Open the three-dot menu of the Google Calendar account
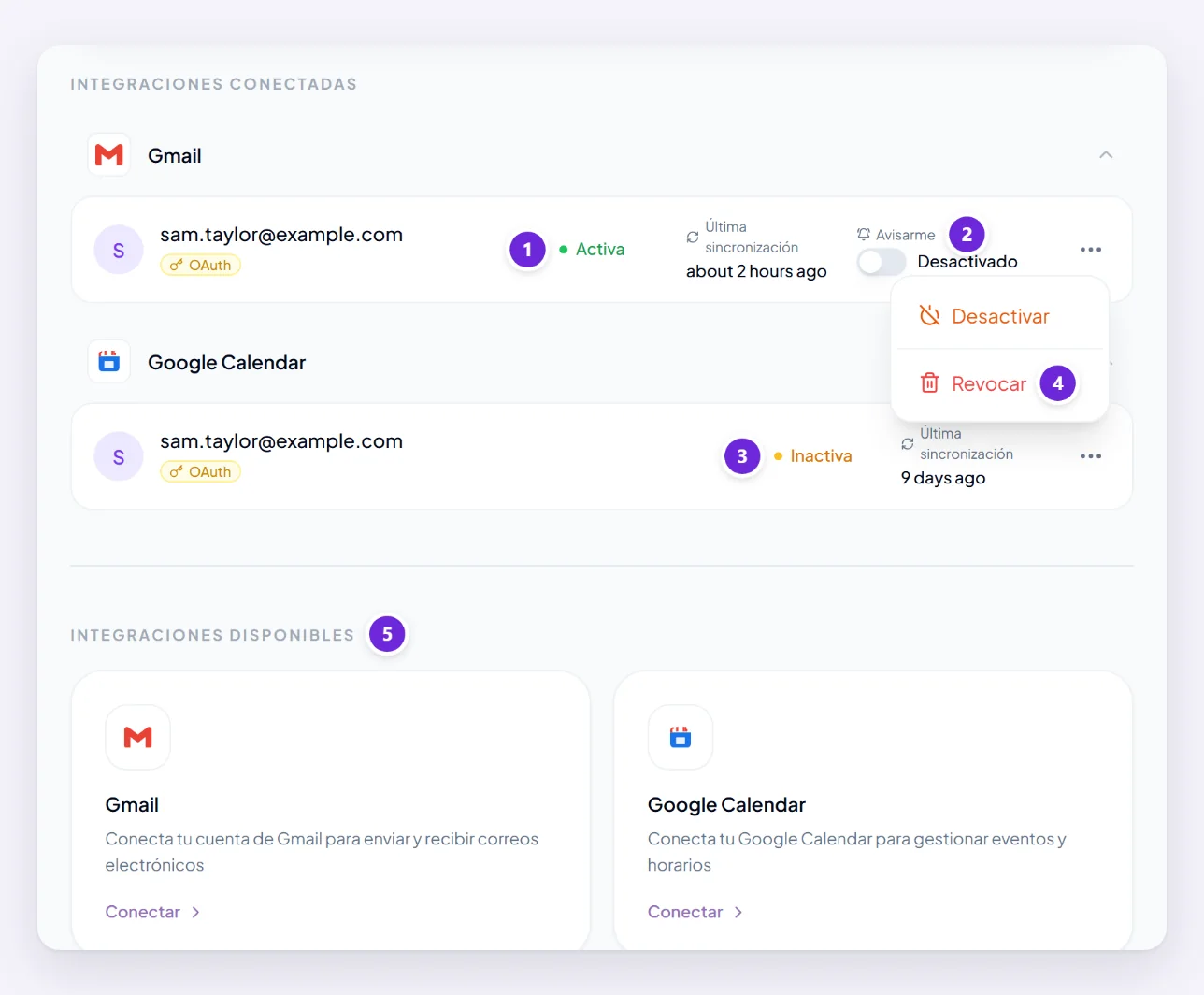This screenshot has width=1204, height=995. (x=1090, y=456)
